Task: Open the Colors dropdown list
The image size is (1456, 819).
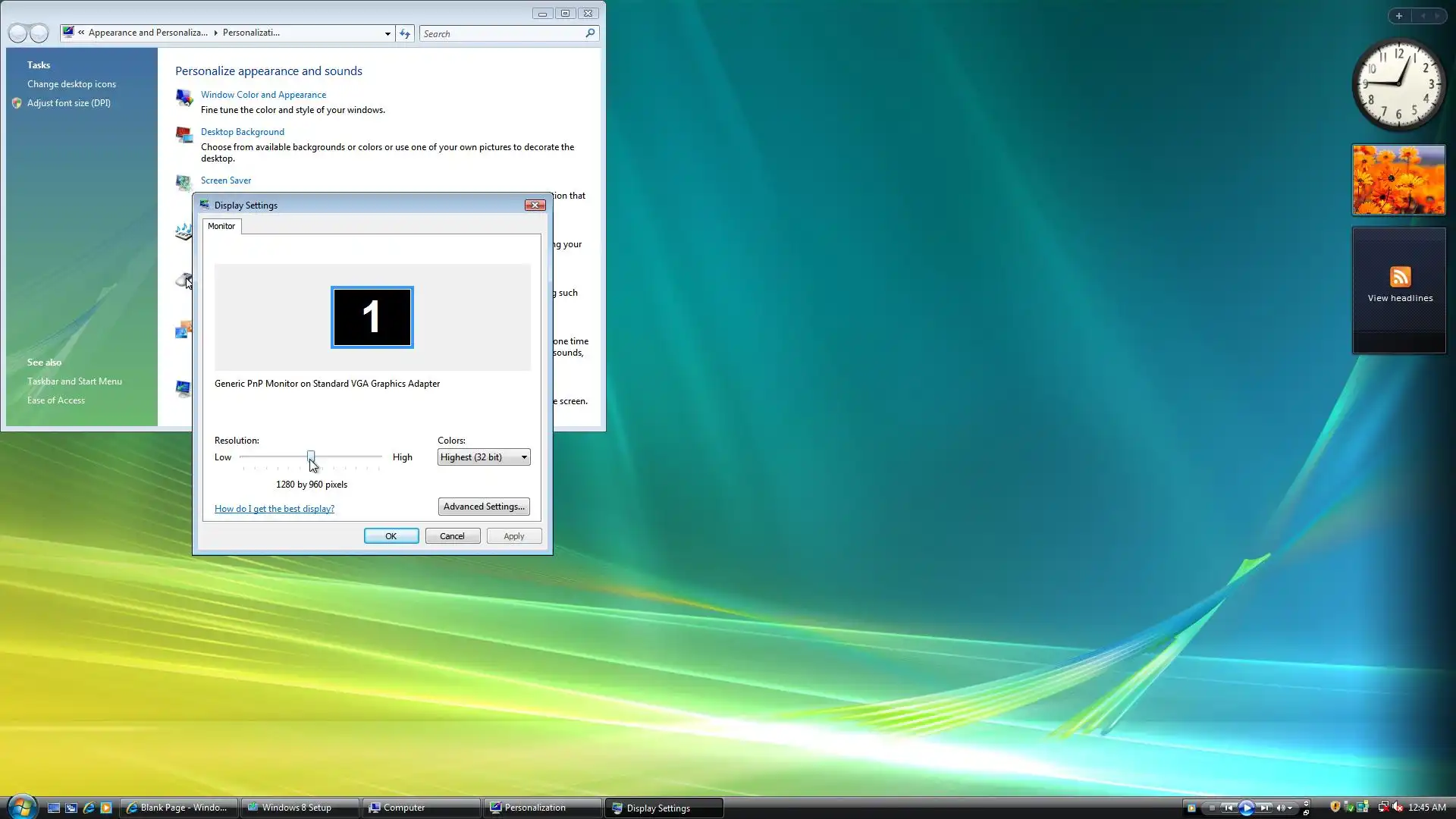Action: point(484,457)
